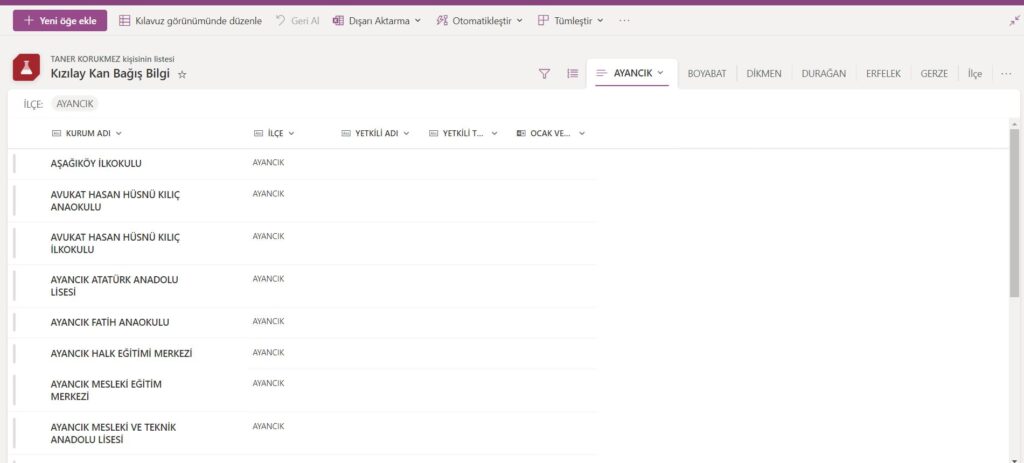Viewport: 1024px width, 463px height.
Task: Open the toolbar more options ellipsis
Action: coord(624,20)
